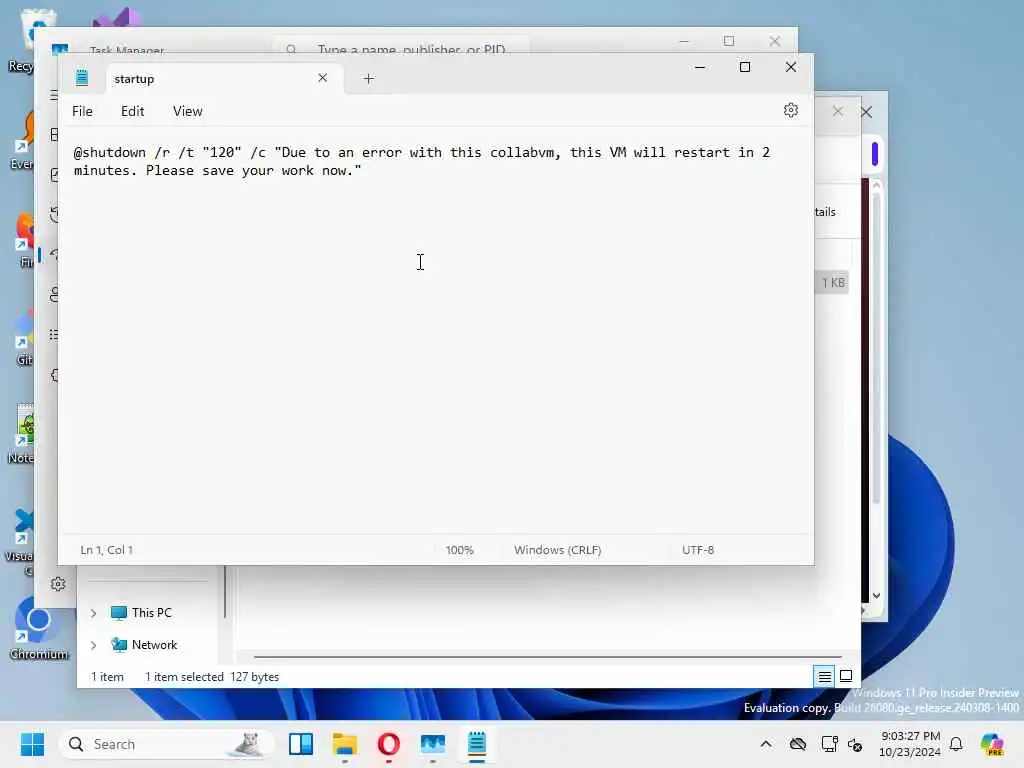Open Copilot preview icon in taskbar

click(992, 744)
